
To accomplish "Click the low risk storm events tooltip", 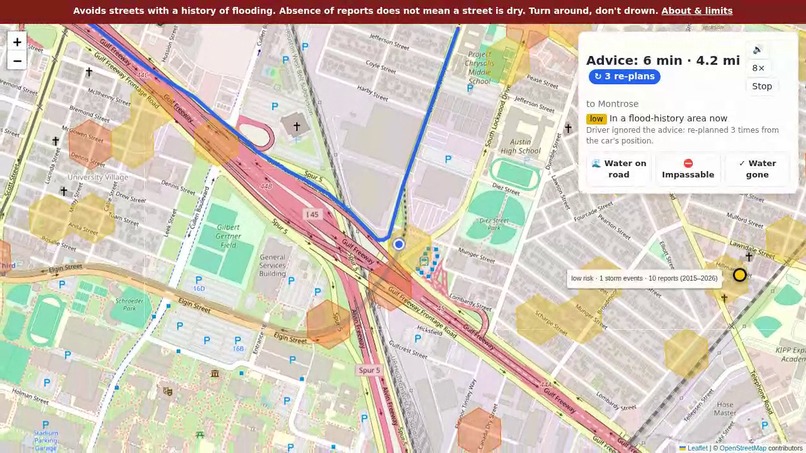I will click(644, 278).
